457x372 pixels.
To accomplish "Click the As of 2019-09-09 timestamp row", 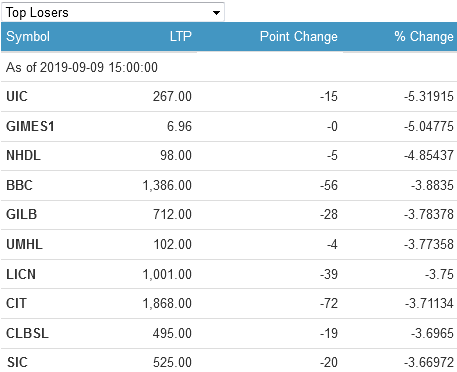I will [228, 67].
